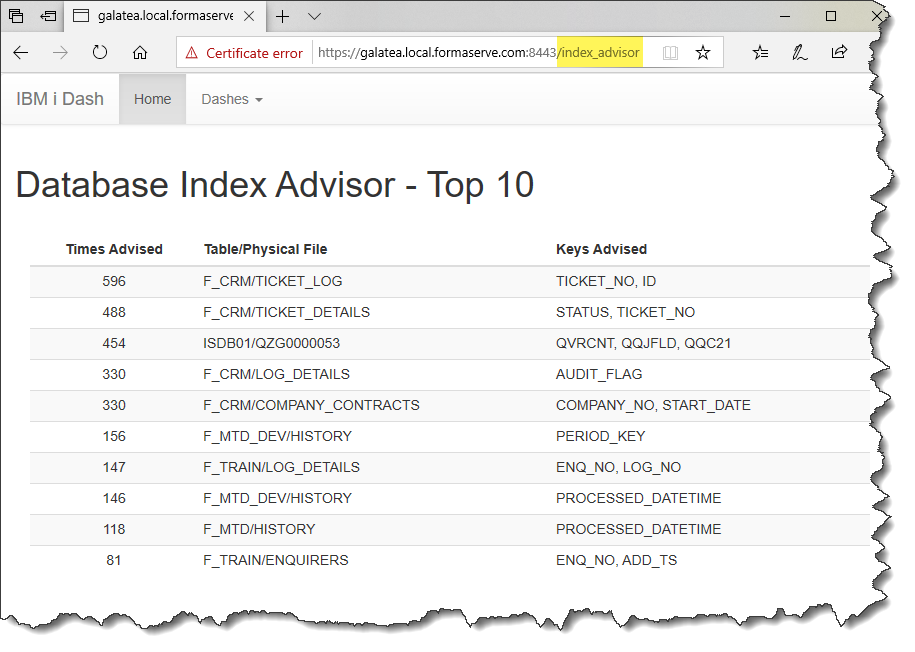
Task: Open reading view book icon
Action: click(x=670, y=53)
